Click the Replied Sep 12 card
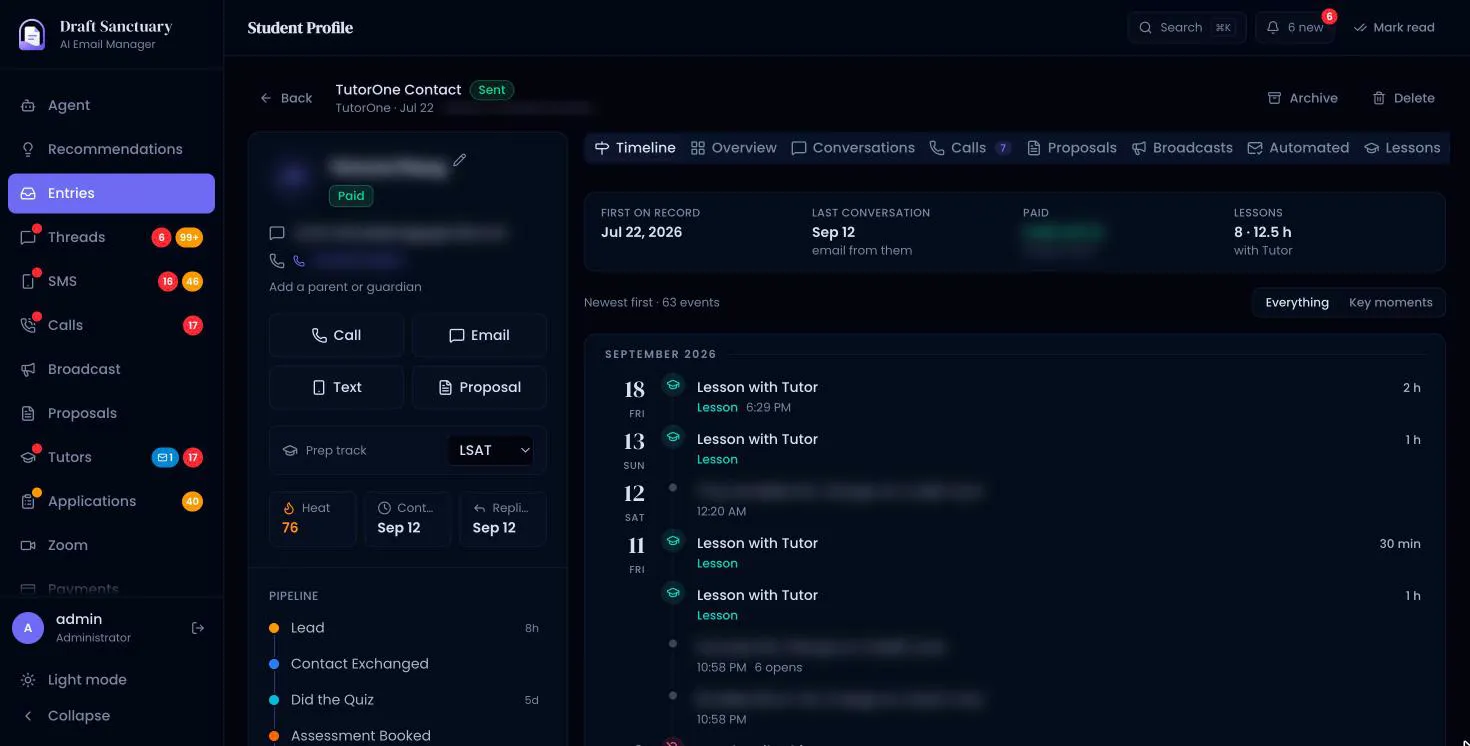This screenshot has width=1470, height=746. (502, 518)
